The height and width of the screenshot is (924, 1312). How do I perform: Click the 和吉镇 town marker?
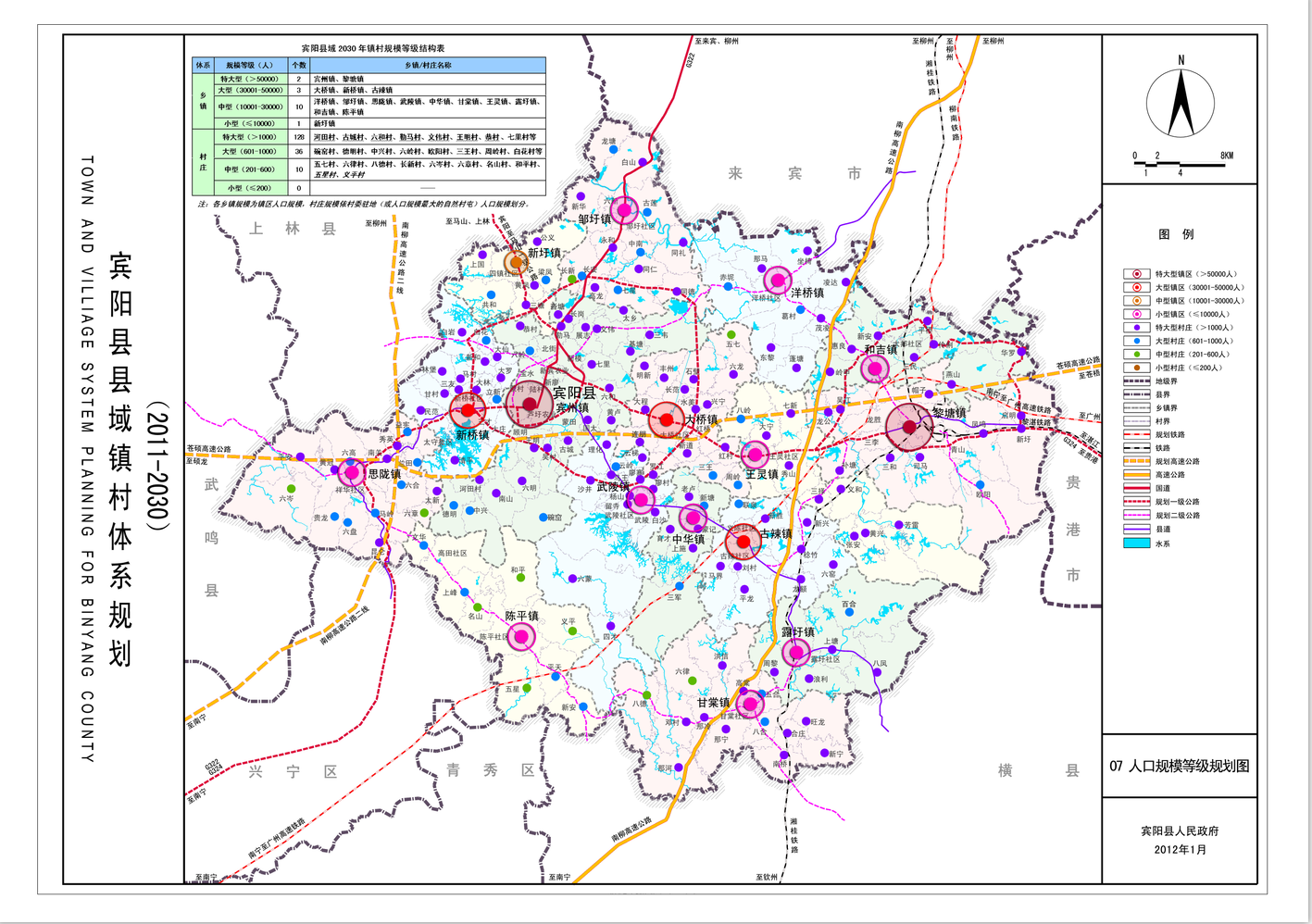874,368
